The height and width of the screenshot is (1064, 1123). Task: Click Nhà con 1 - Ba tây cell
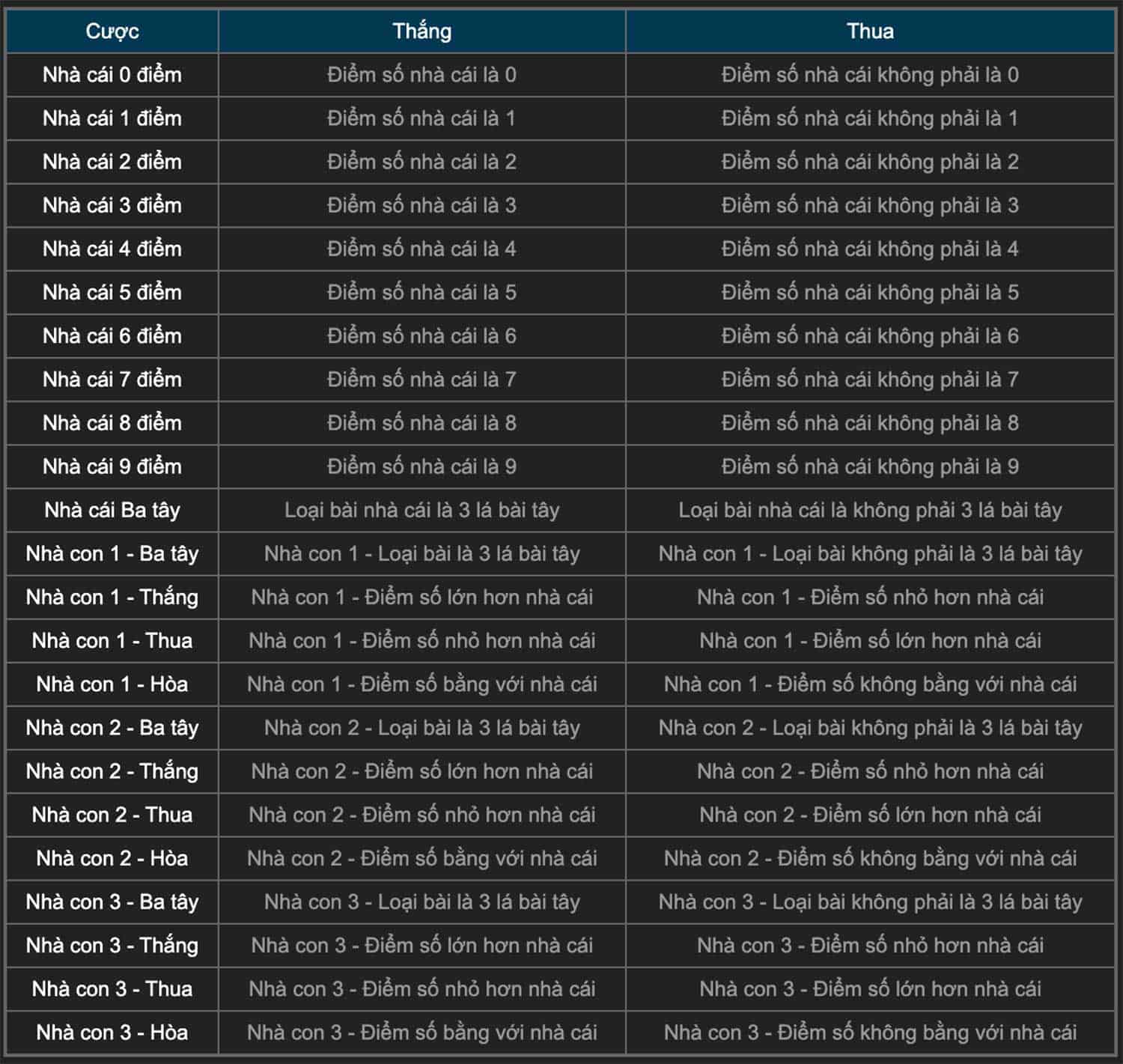[112, 553]
